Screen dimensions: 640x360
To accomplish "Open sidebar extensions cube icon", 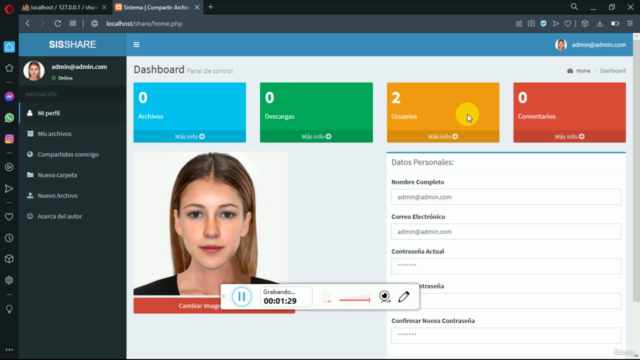I will pyautogui.click(x=9, y=259).
